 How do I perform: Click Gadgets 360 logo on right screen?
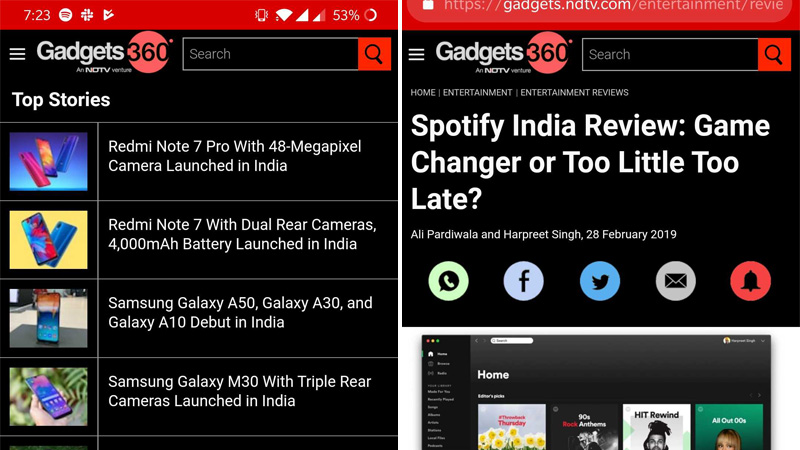coord(504,53)
